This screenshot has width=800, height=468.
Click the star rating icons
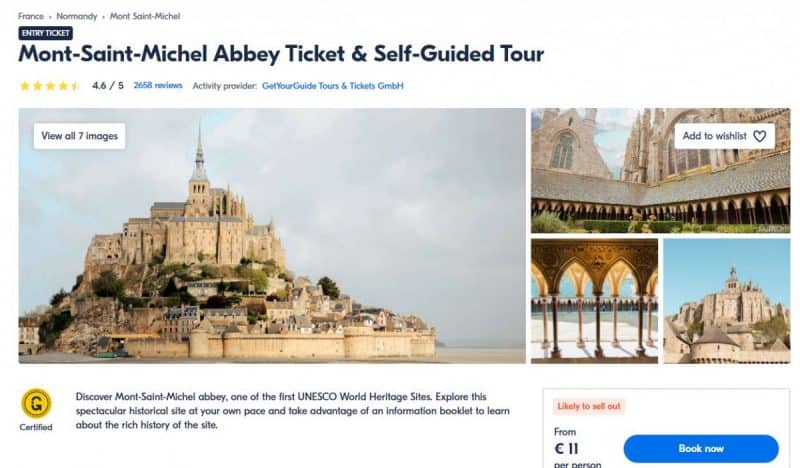coord(50,86)
